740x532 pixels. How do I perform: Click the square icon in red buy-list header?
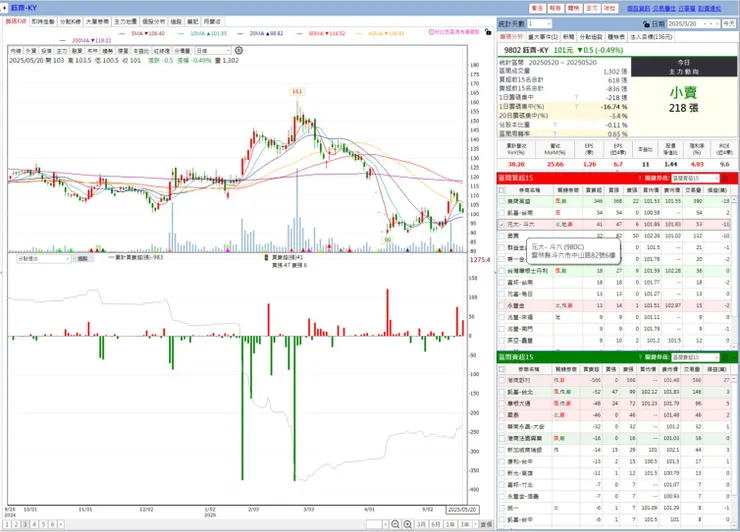(x=725, y=178)
